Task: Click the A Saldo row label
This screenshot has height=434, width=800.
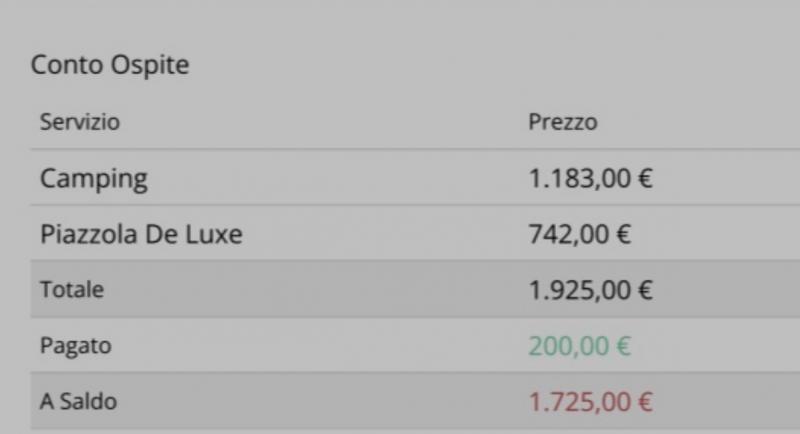Action: 78,402
